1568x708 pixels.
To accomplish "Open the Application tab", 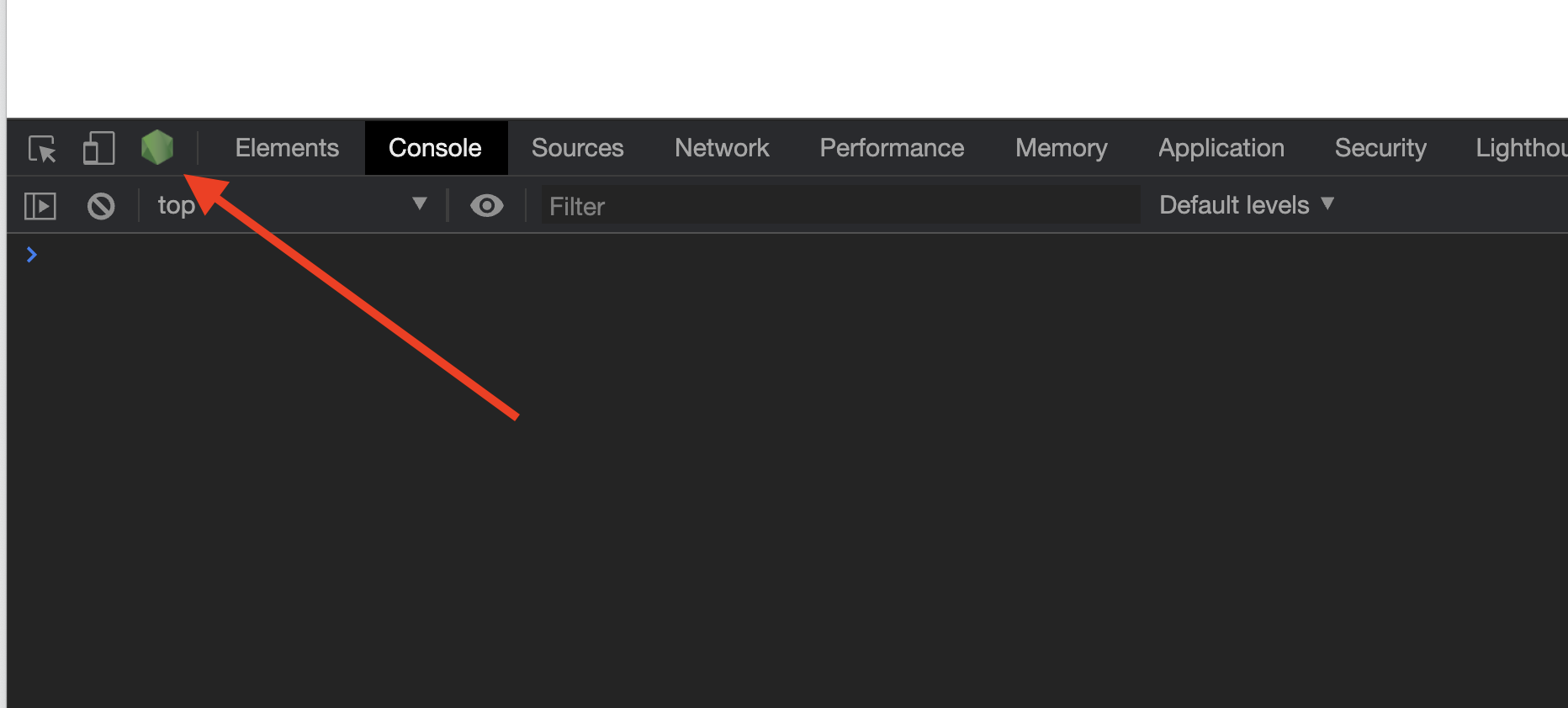I will (1221, 148).
